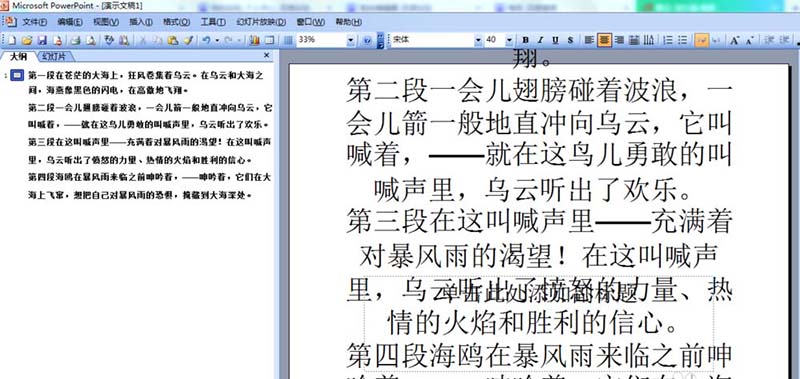Click the Copy icon
800x379 pixels.
(158, 40)
